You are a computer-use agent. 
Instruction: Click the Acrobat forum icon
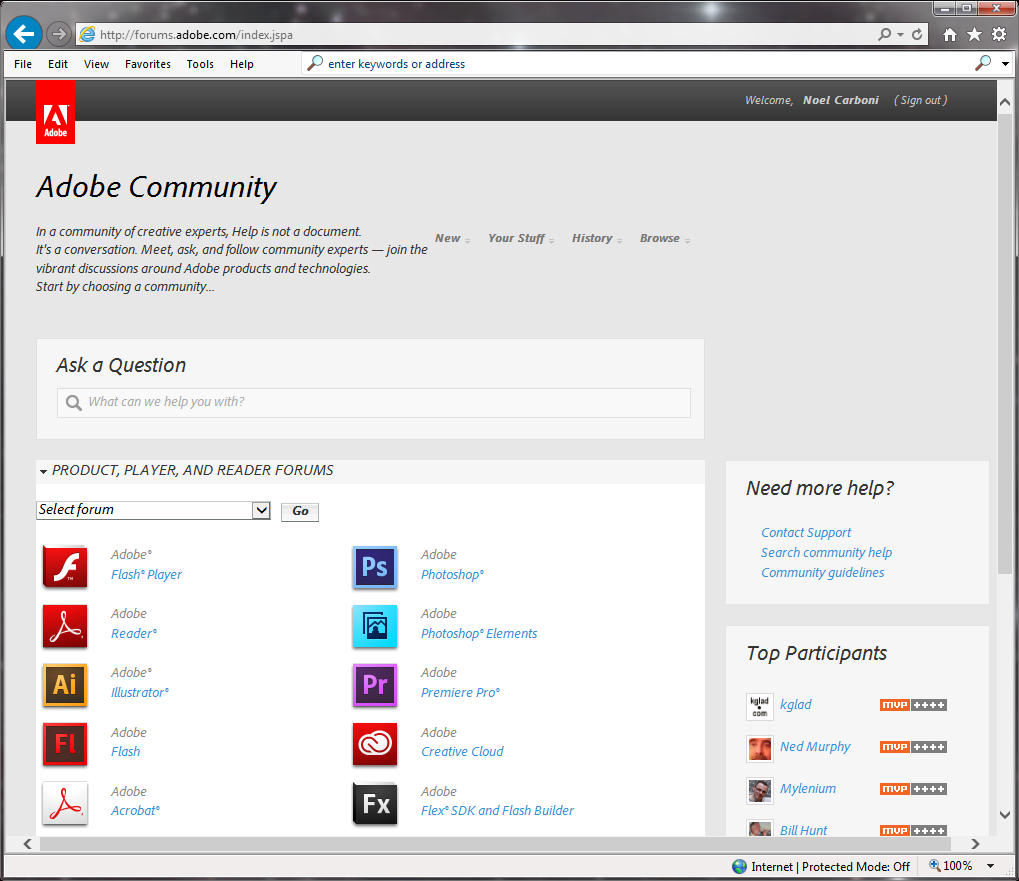coord(65,803)
